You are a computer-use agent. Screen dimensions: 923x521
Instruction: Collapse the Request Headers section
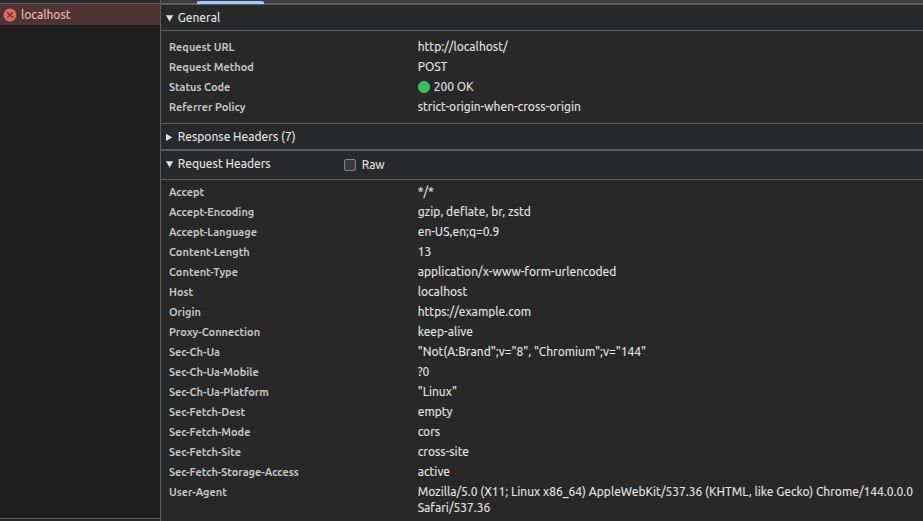coord(170,164)
